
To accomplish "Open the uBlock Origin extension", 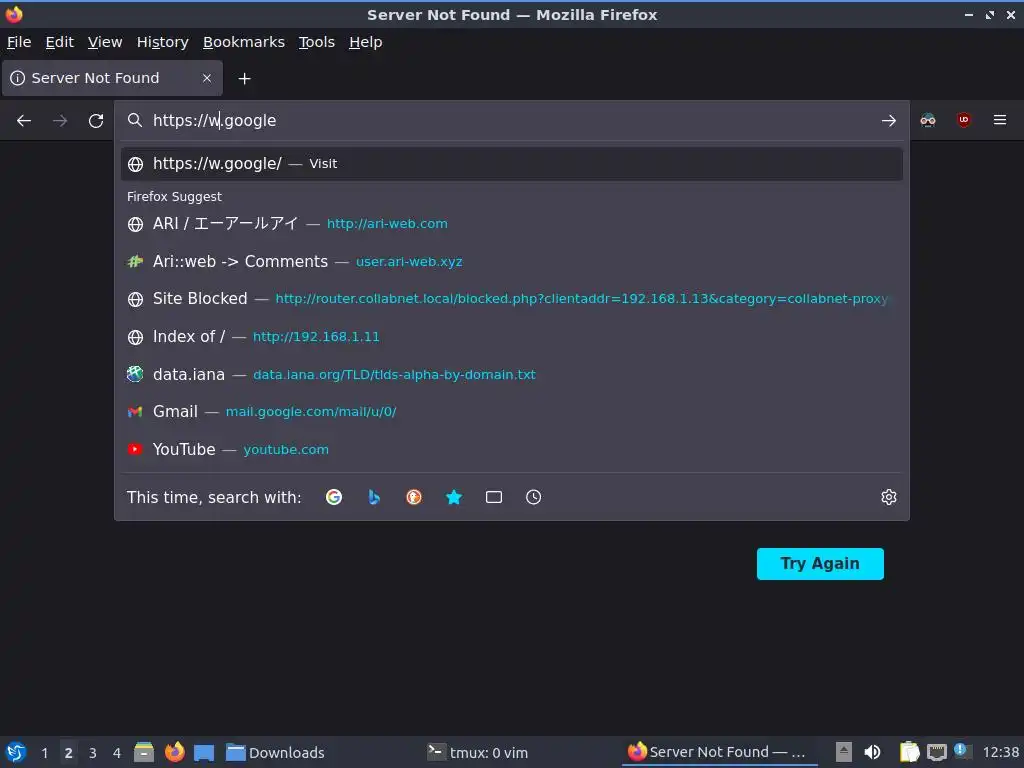I will [x=963, y=120].
